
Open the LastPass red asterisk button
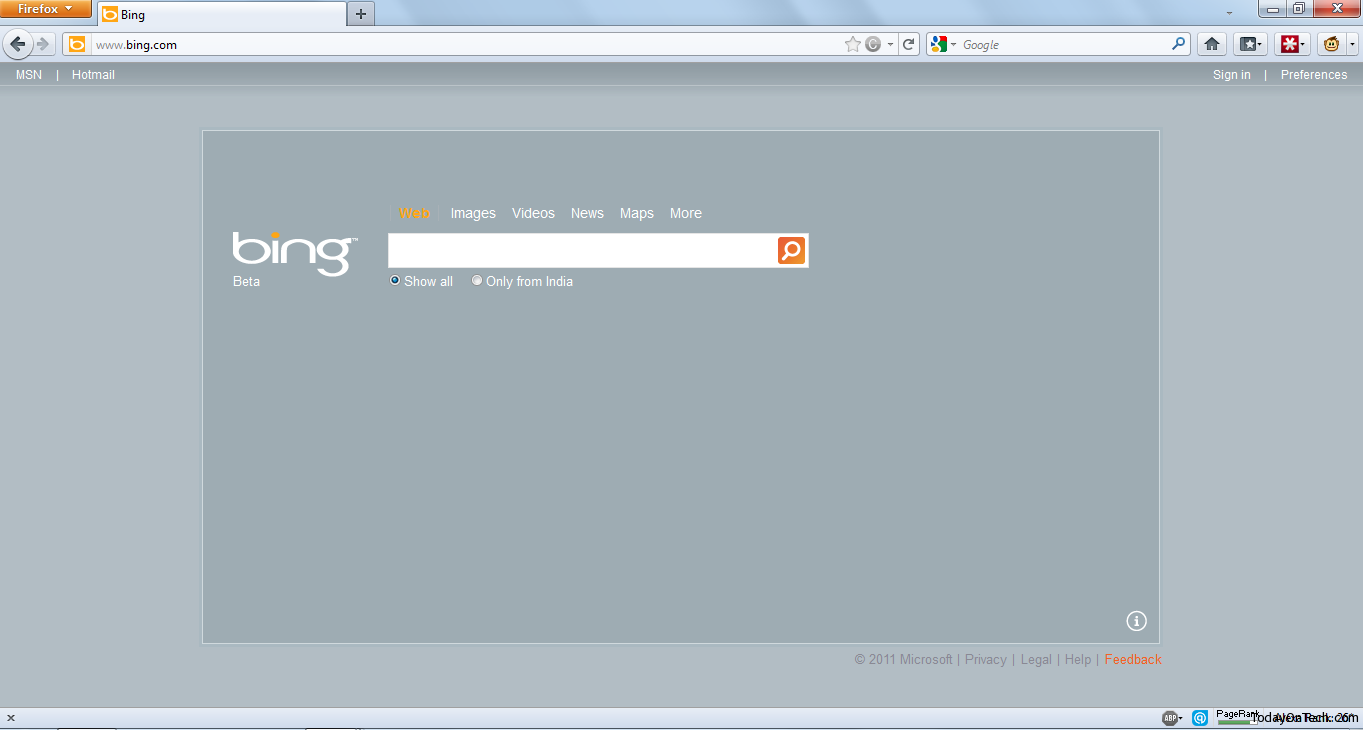click(x=1292, y=44)
